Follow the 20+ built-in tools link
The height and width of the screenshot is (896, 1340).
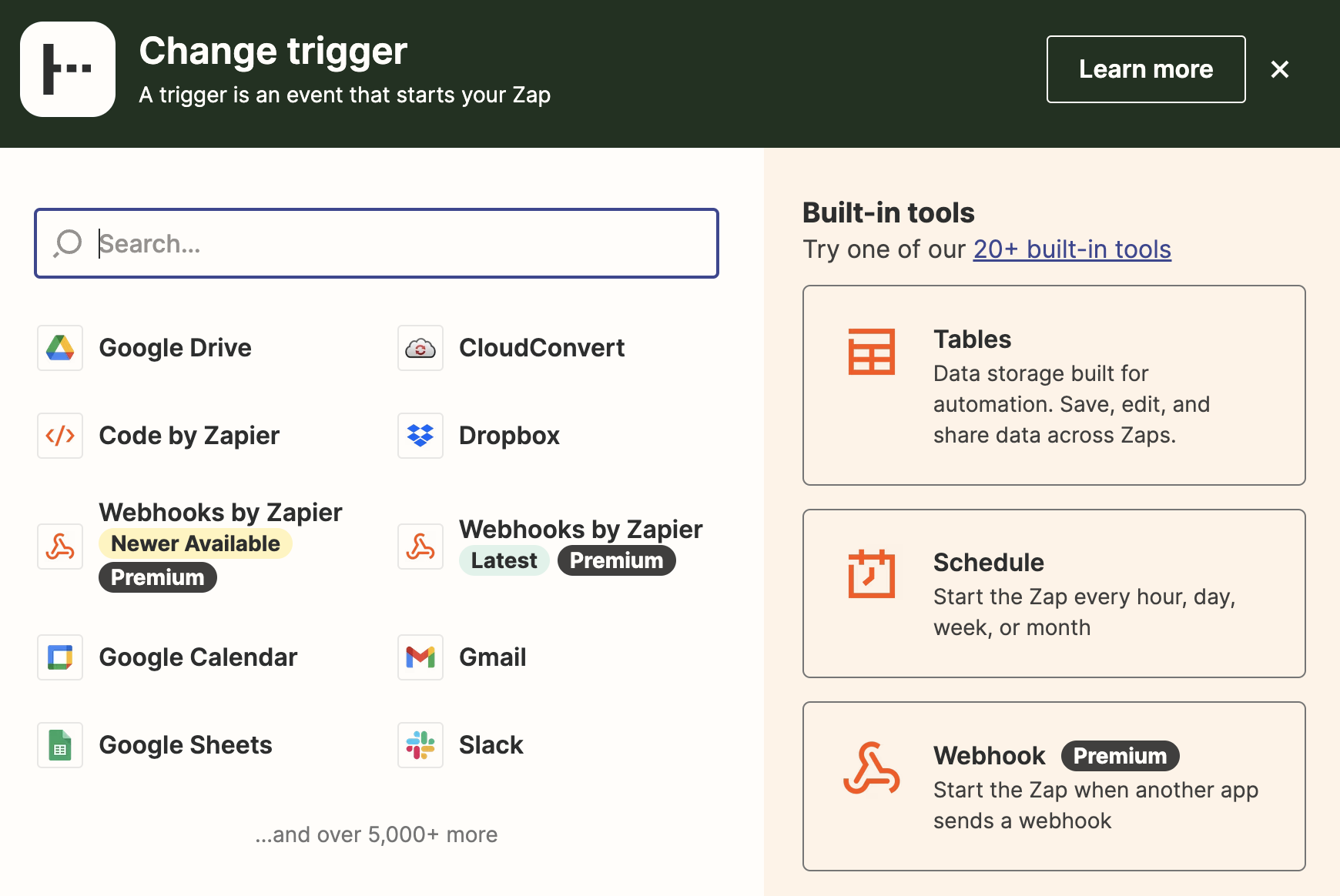click(1071, 249)
